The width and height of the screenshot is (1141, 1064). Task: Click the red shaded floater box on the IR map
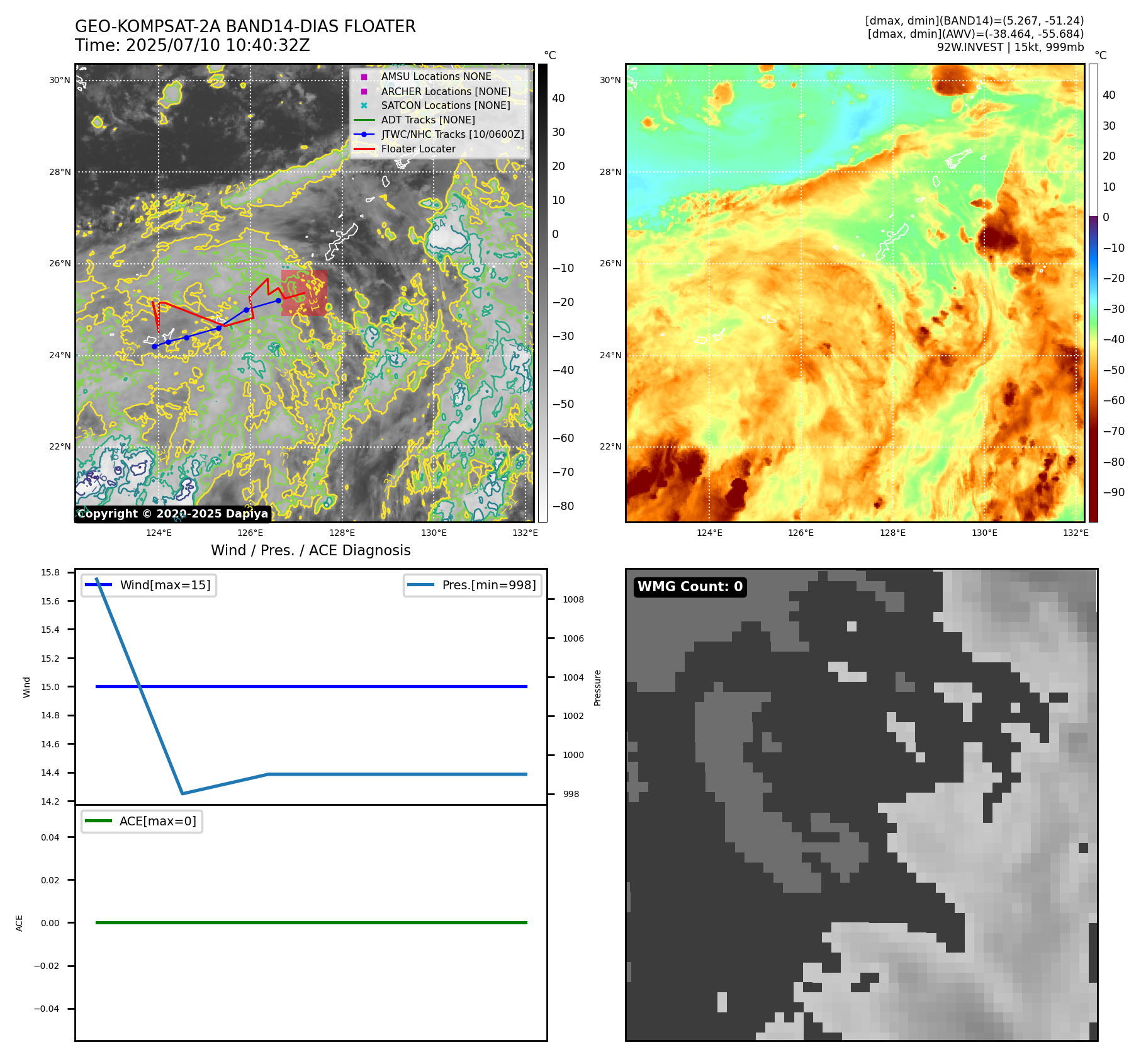(x=304, y=293)
